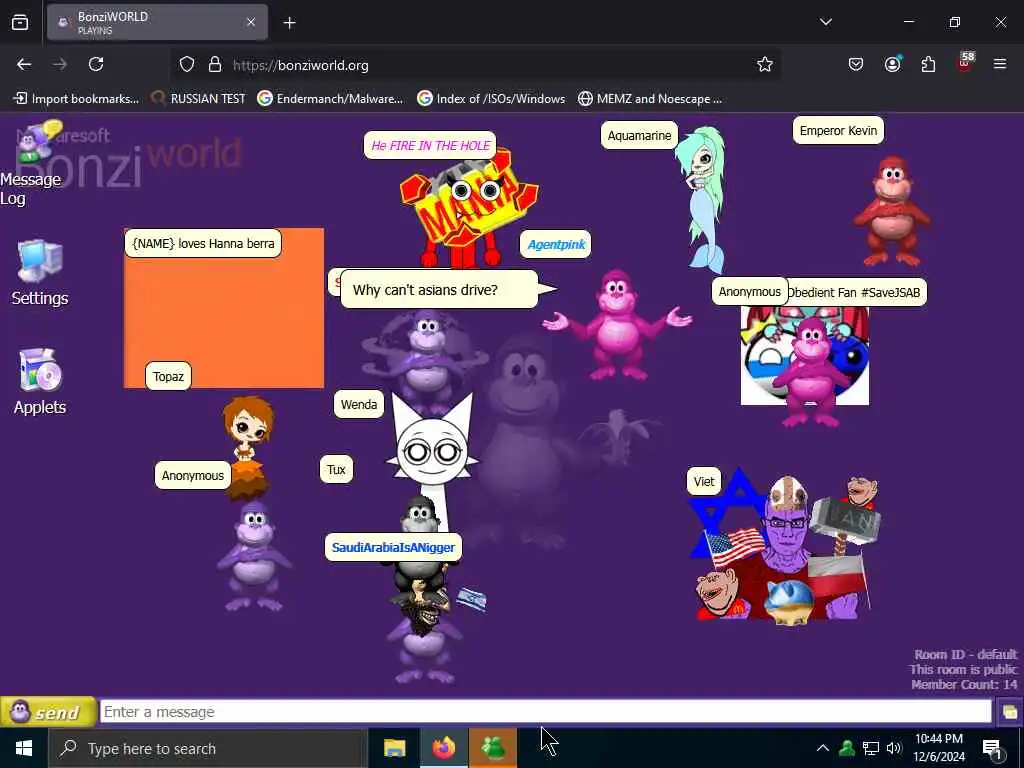
Task: Open the Applets desktop icon
Action: (40, 382)
